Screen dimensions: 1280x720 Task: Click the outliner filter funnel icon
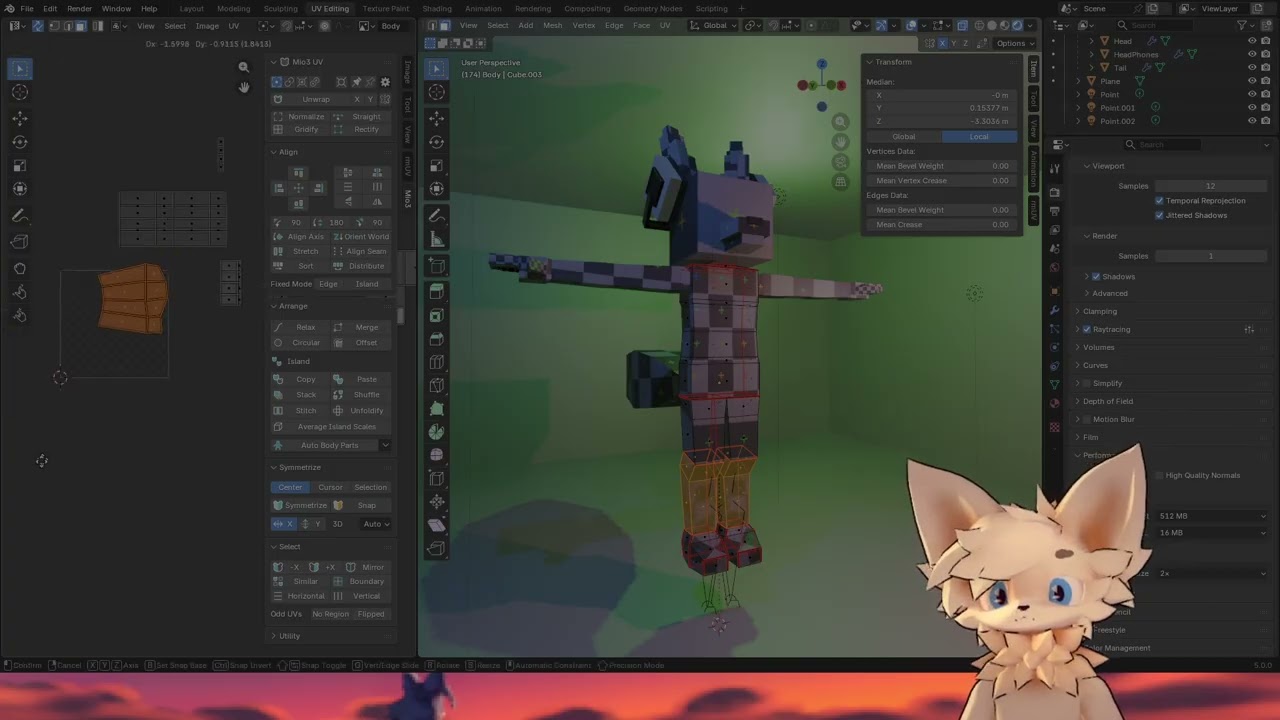(x=1243, y=25)
